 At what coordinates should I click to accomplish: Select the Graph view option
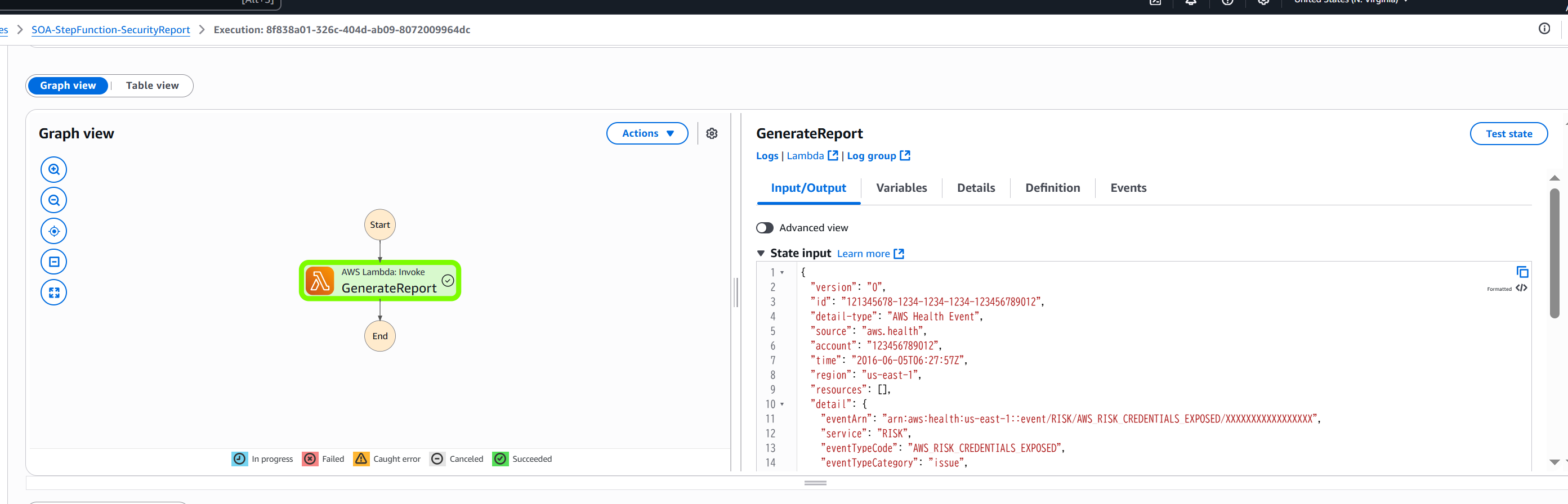68,85
